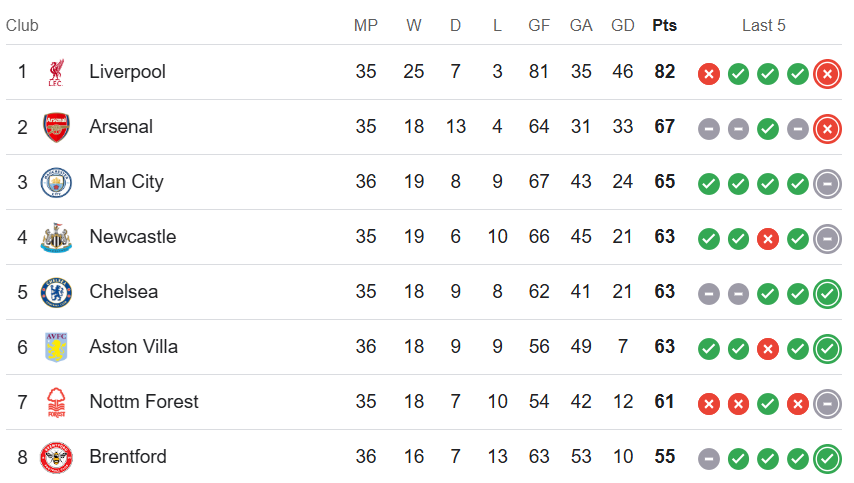This screenshot has height=483, width=854.
Task: Select Chelsea's most recent win indicator
Action: point(827,294)
